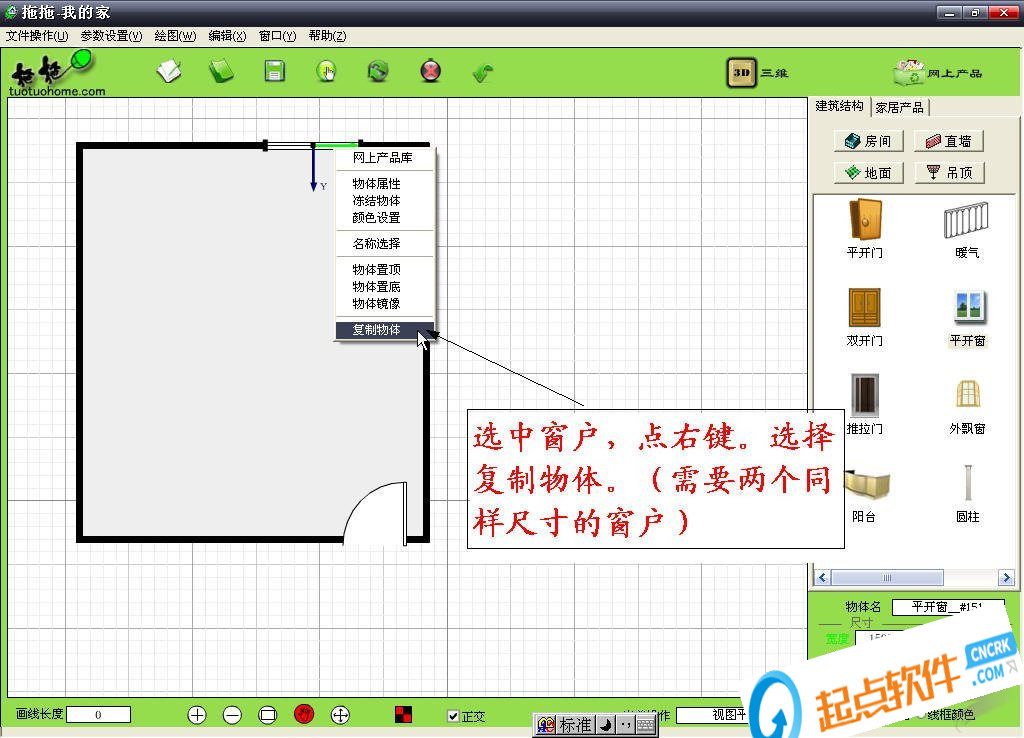Click the product list horizontal scrollbar thumb
The width and height of the screenshot is (1024, 738).
tap(887, 577)
